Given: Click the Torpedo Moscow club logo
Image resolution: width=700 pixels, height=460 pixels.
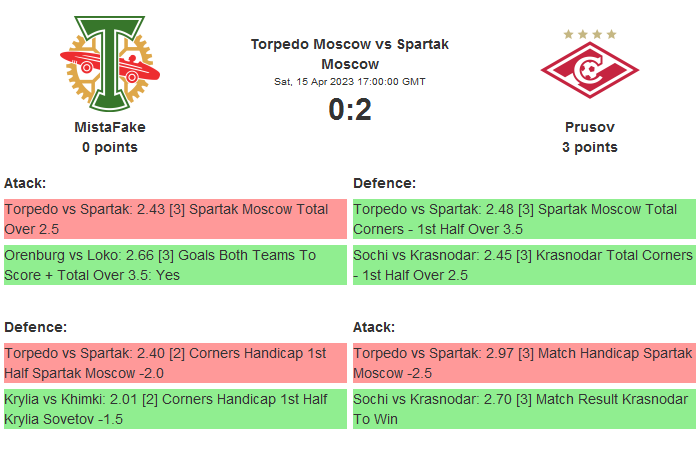Looking at the screenshot, I should coord(109,65).
